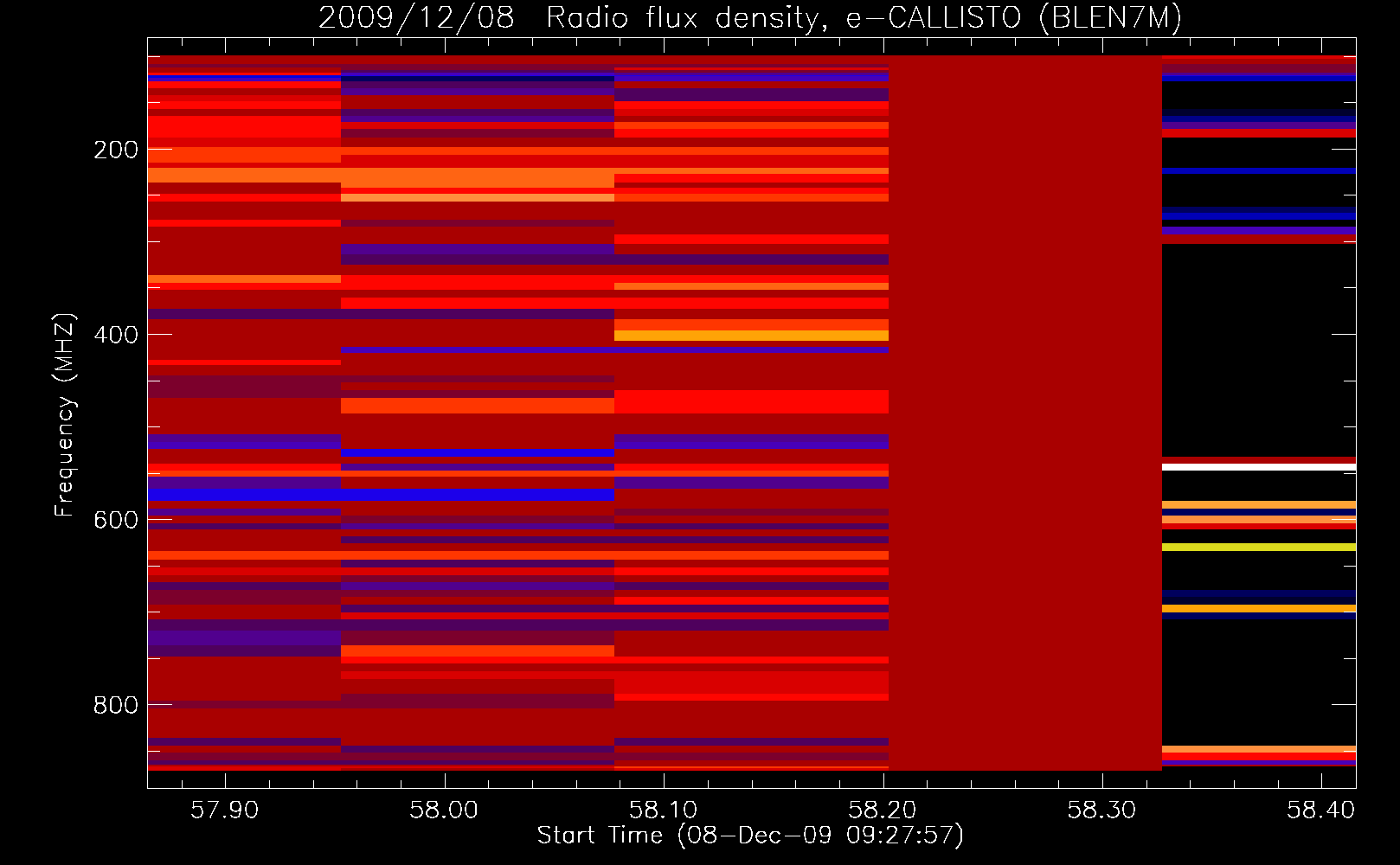Click the 58.00 time tick label
Image resolution: width=1400 pixels, height=865 pixels.
coord(445,810)
